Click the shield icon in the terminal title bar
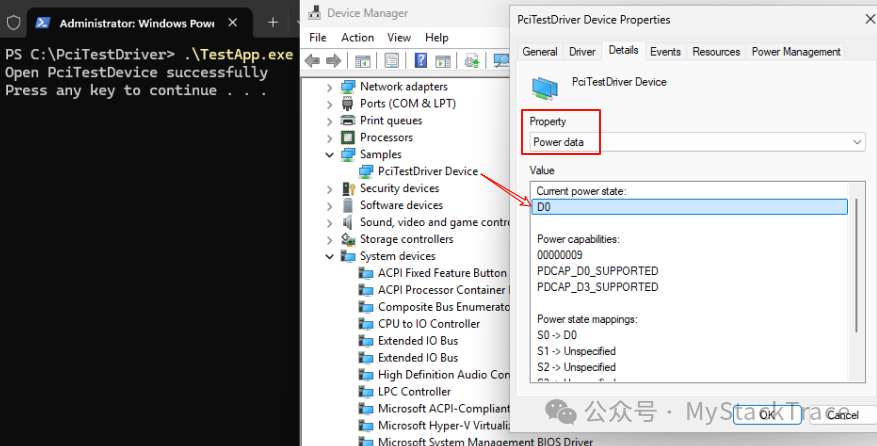Viewport: 877px width, 446px height. click(x=13, y=23)
